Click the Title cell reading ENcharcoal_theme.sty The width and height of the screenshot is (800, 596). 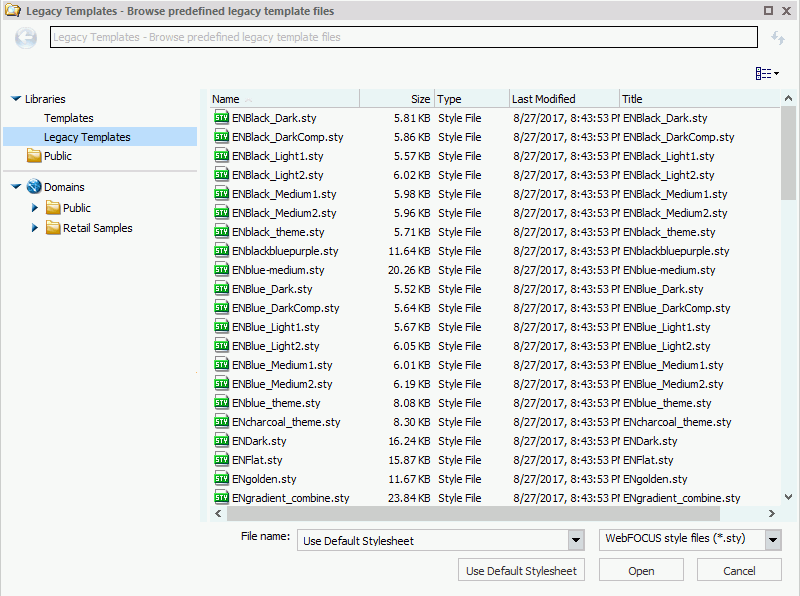tap(677, 422)
